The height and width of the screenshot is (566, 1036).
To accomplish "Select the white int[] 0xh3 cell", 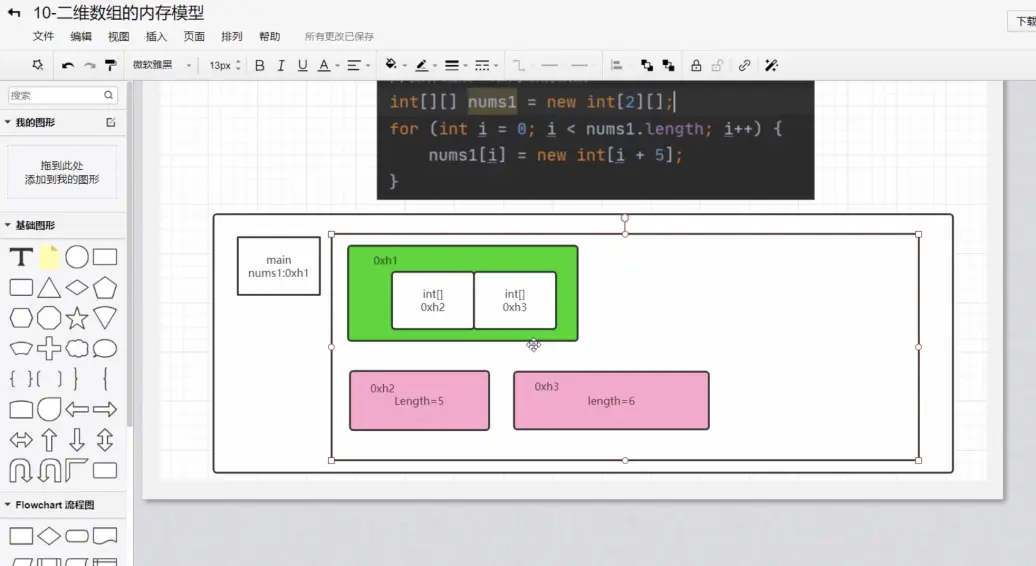I will (x=515, y=301).
